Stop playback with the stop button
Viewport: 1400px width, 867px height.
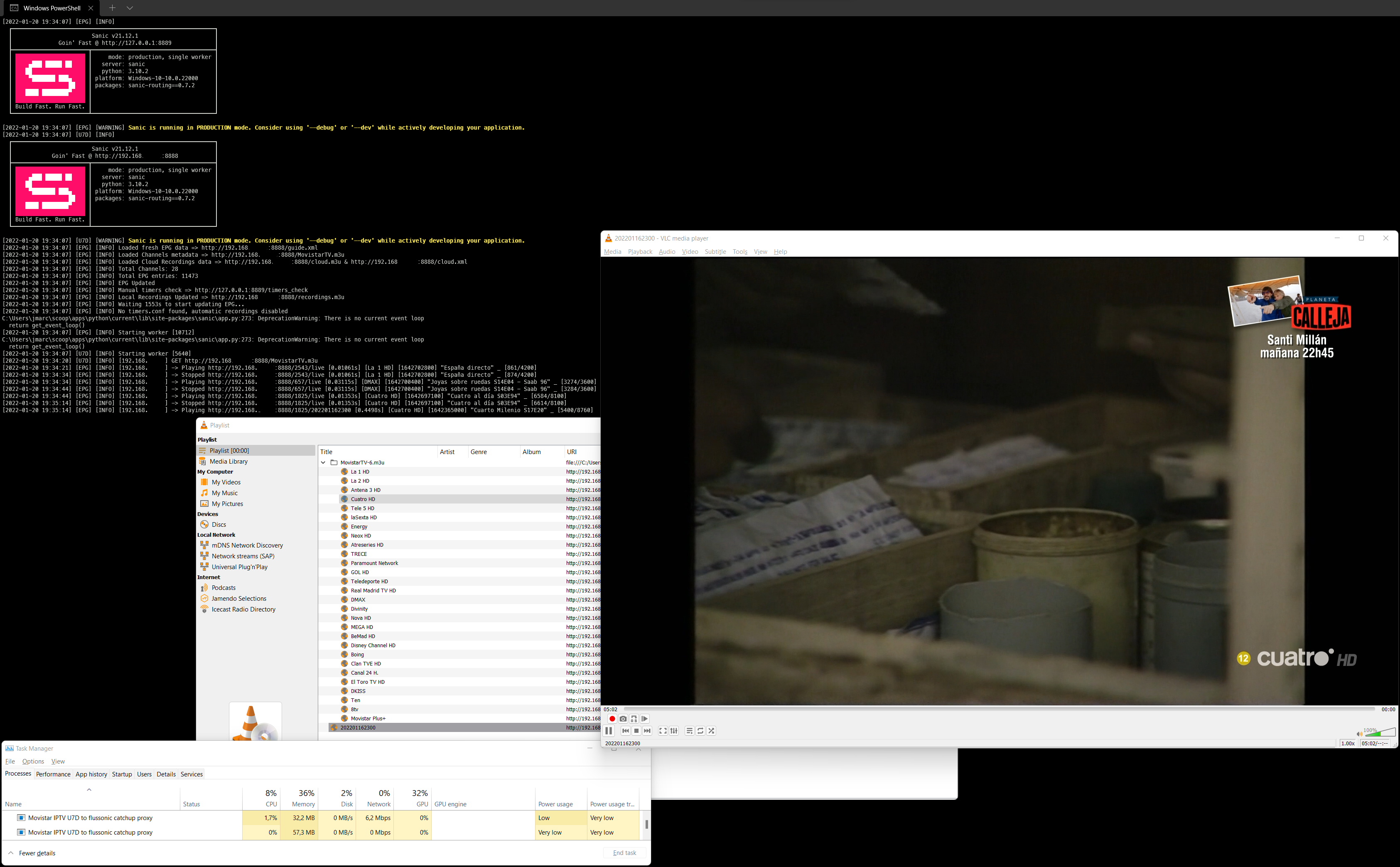click(x=636, y=730)
